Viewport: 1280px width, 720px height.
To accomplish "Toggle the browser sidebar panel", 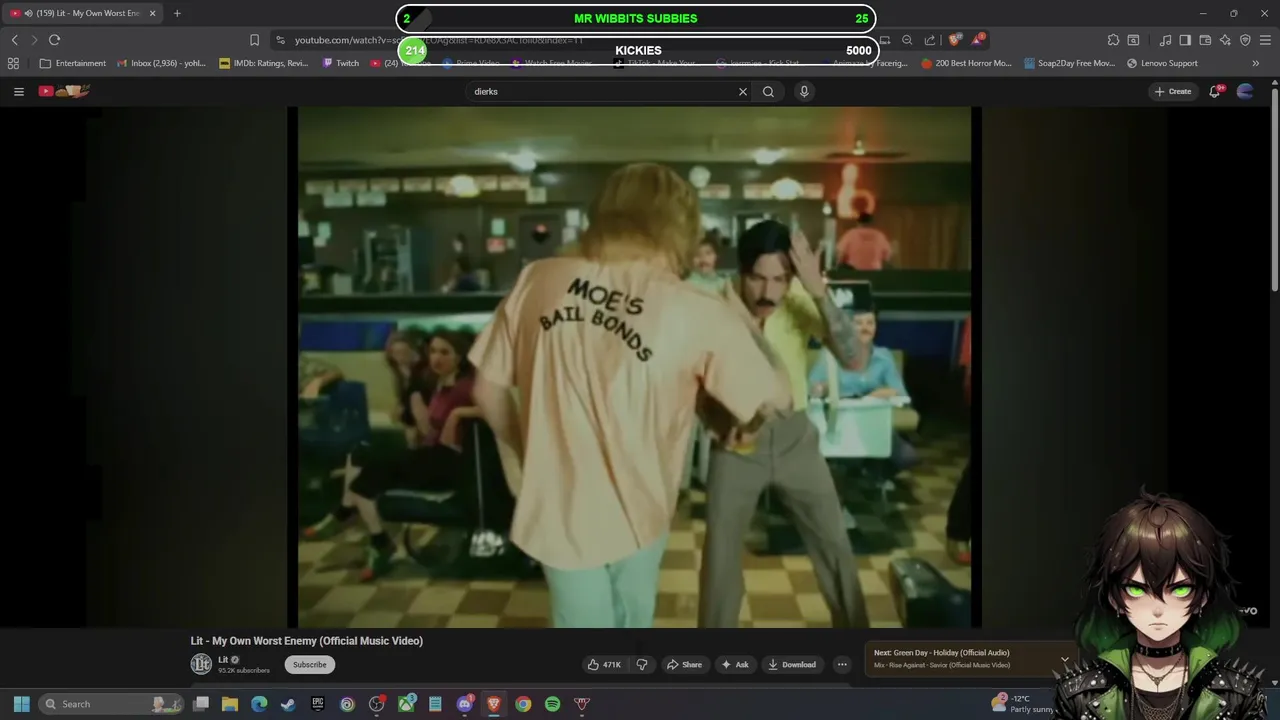I will tap(1185, 40).
